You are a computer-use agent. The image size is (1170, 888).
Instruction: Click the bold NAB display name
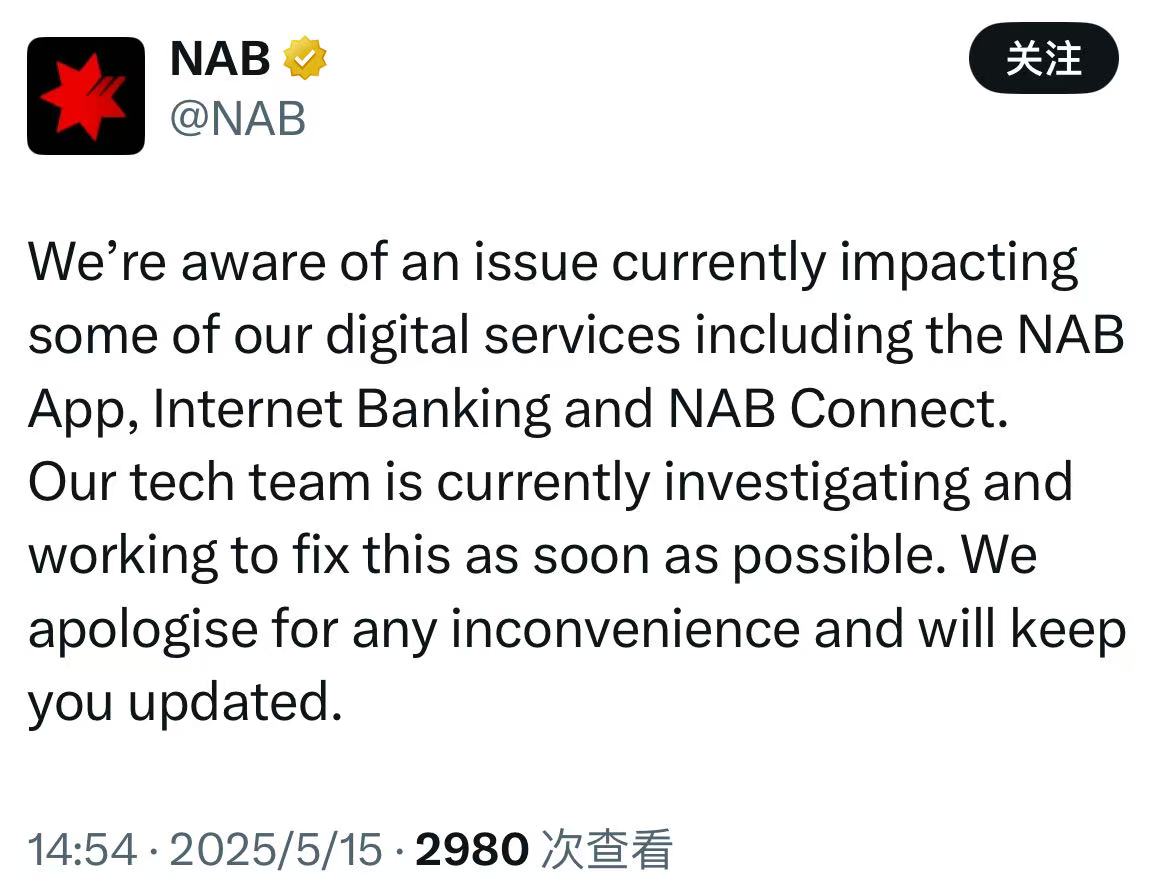point(219,58)
